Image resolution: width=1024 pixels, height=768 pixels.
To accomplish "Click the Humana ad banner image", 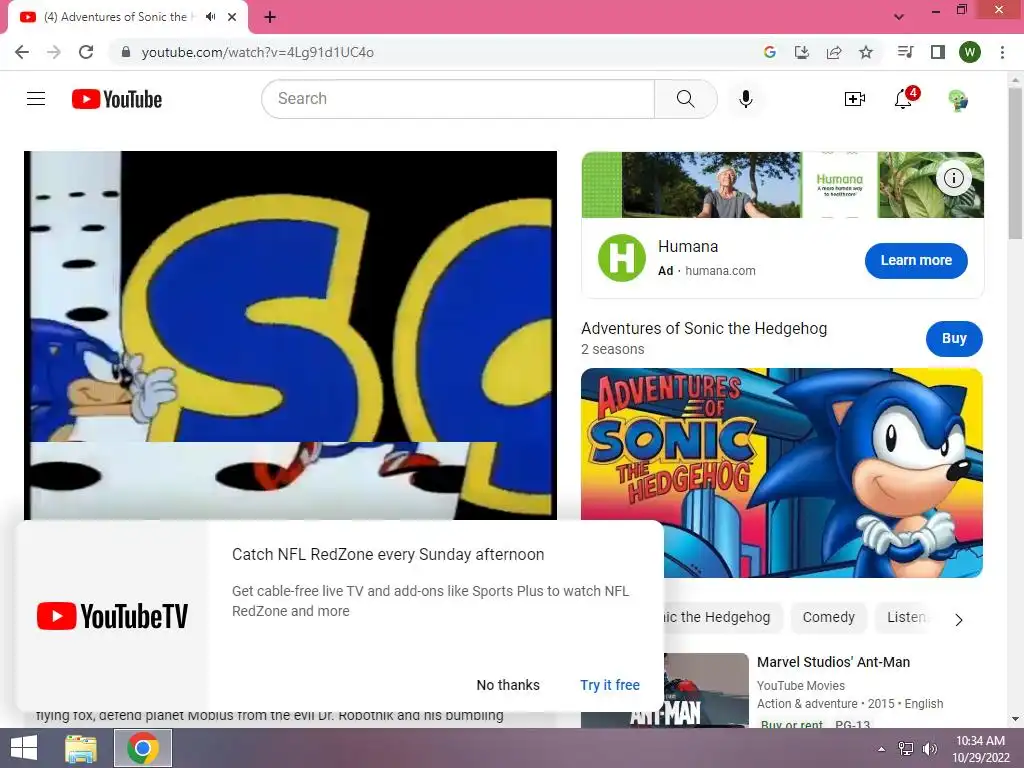I will 782,185.
